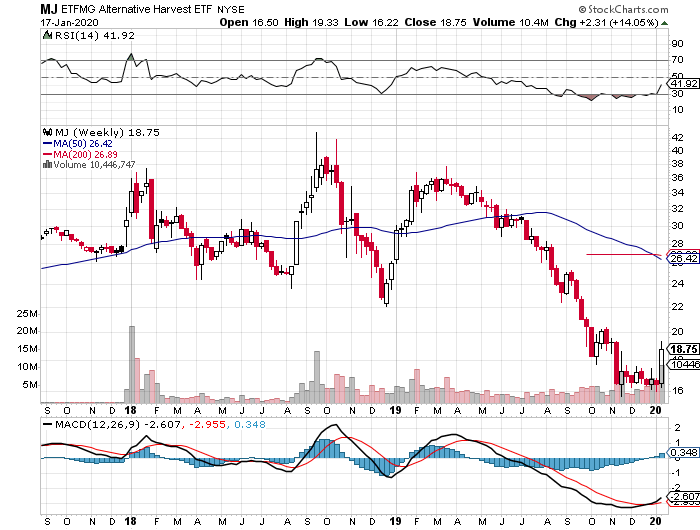Click the High 19.33 value
The height and width of the screenshot is (530, 700).
(x=312, y=22)
